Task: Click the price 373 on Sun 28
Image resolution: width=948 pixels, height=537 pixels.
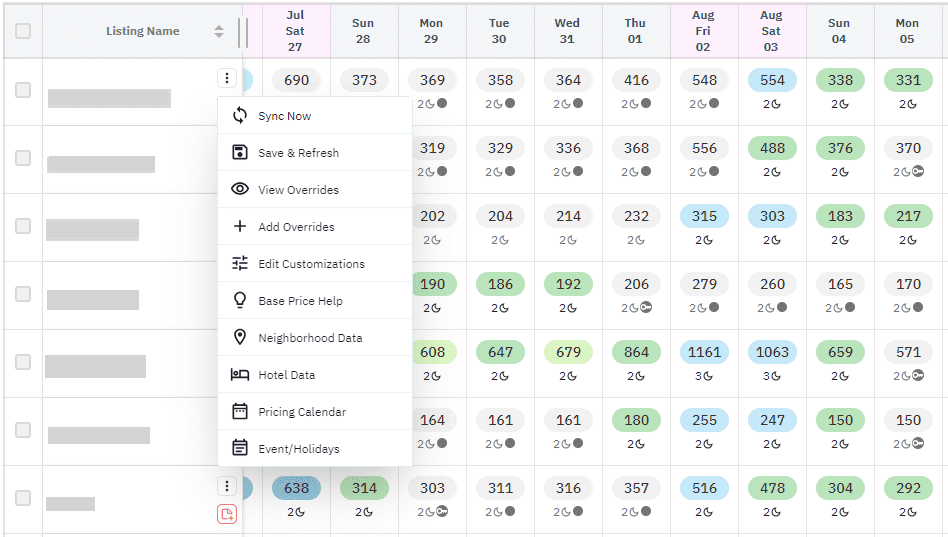Action: click(364, 80)
